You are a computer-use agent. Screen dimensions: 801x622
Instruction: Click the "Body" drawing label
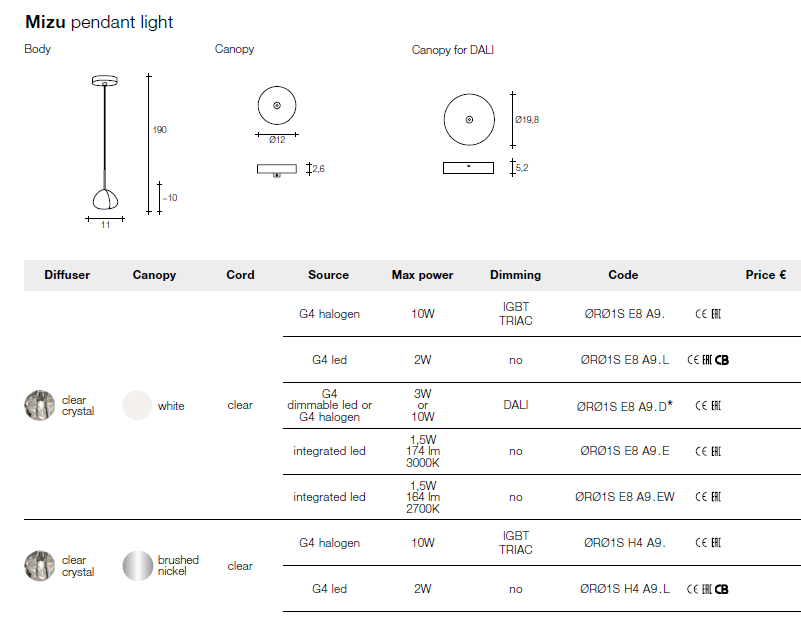[37, 49]
